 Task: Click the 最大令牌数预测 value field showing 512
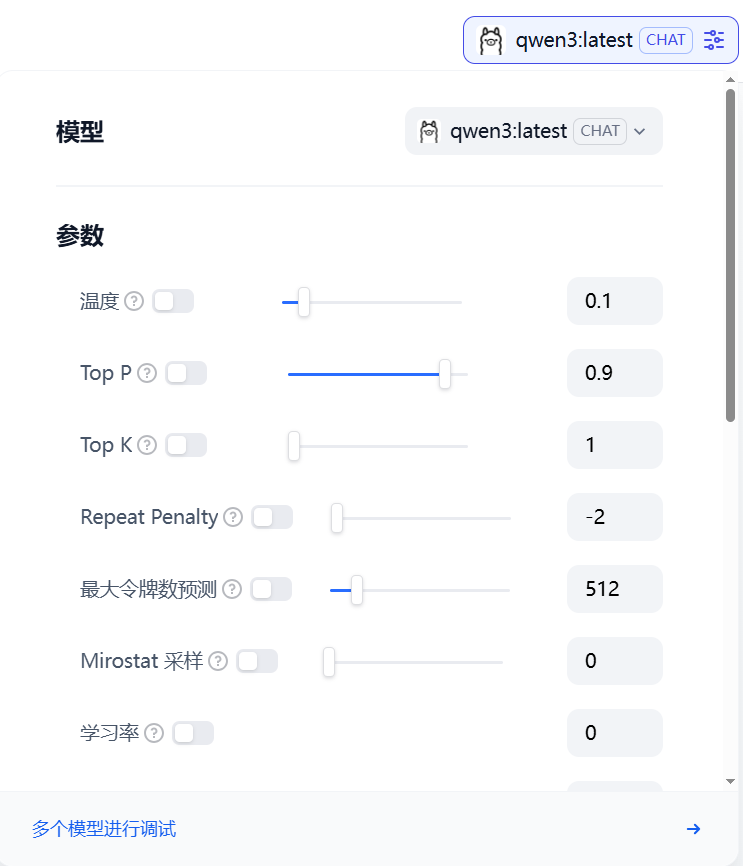(615, 589)
